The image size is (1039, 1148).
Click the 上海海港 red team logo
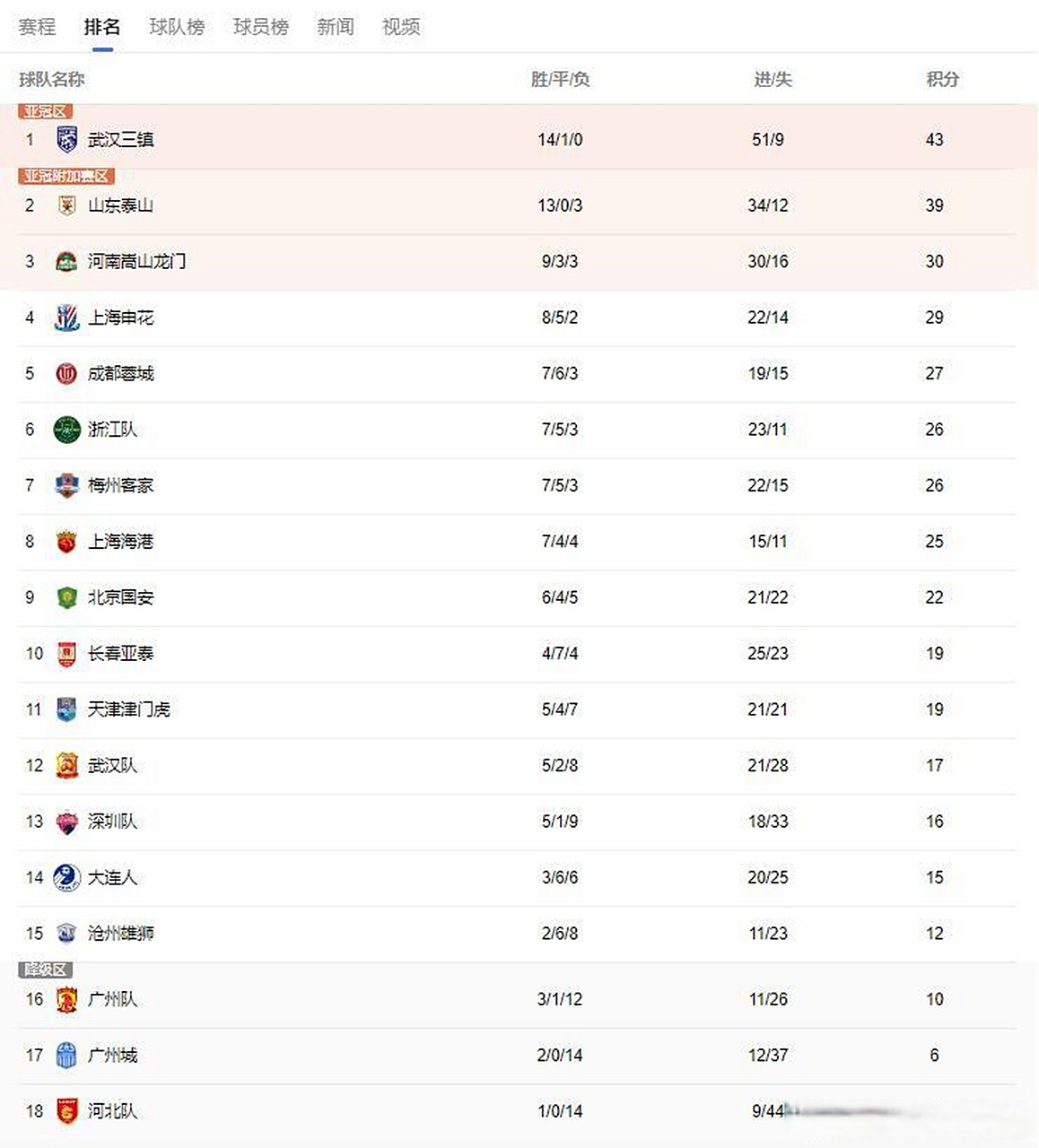66,542
